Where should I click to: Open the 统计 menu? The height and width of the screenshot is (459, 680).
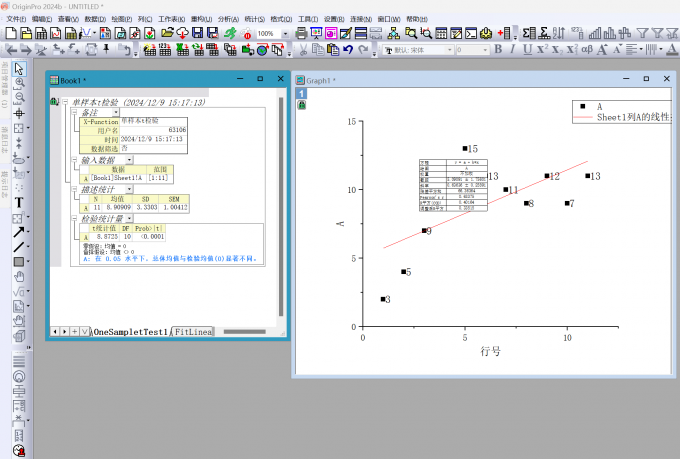[255, 19]
